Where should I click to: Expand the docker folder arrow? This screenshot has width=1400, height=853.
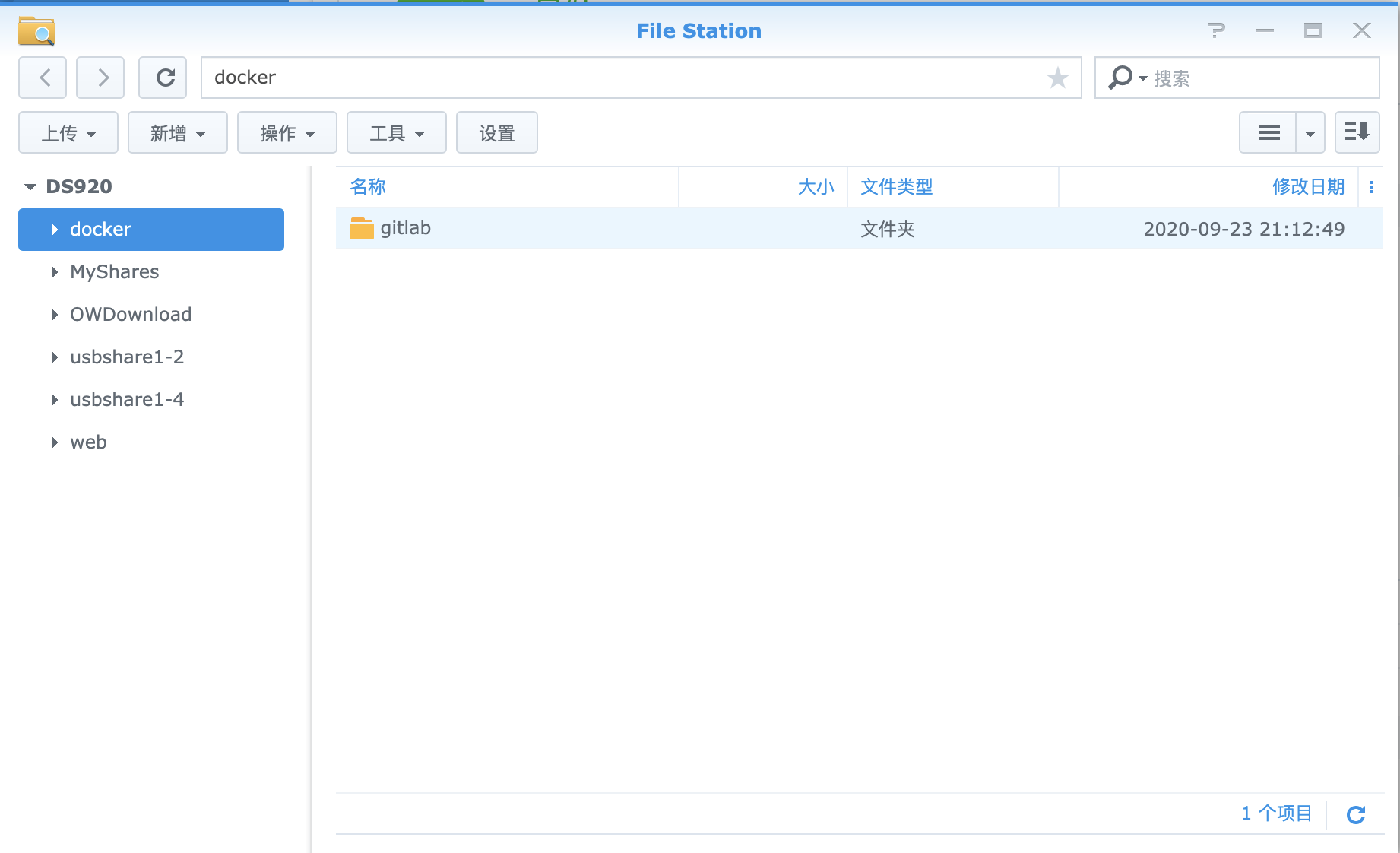pos(54,230)
